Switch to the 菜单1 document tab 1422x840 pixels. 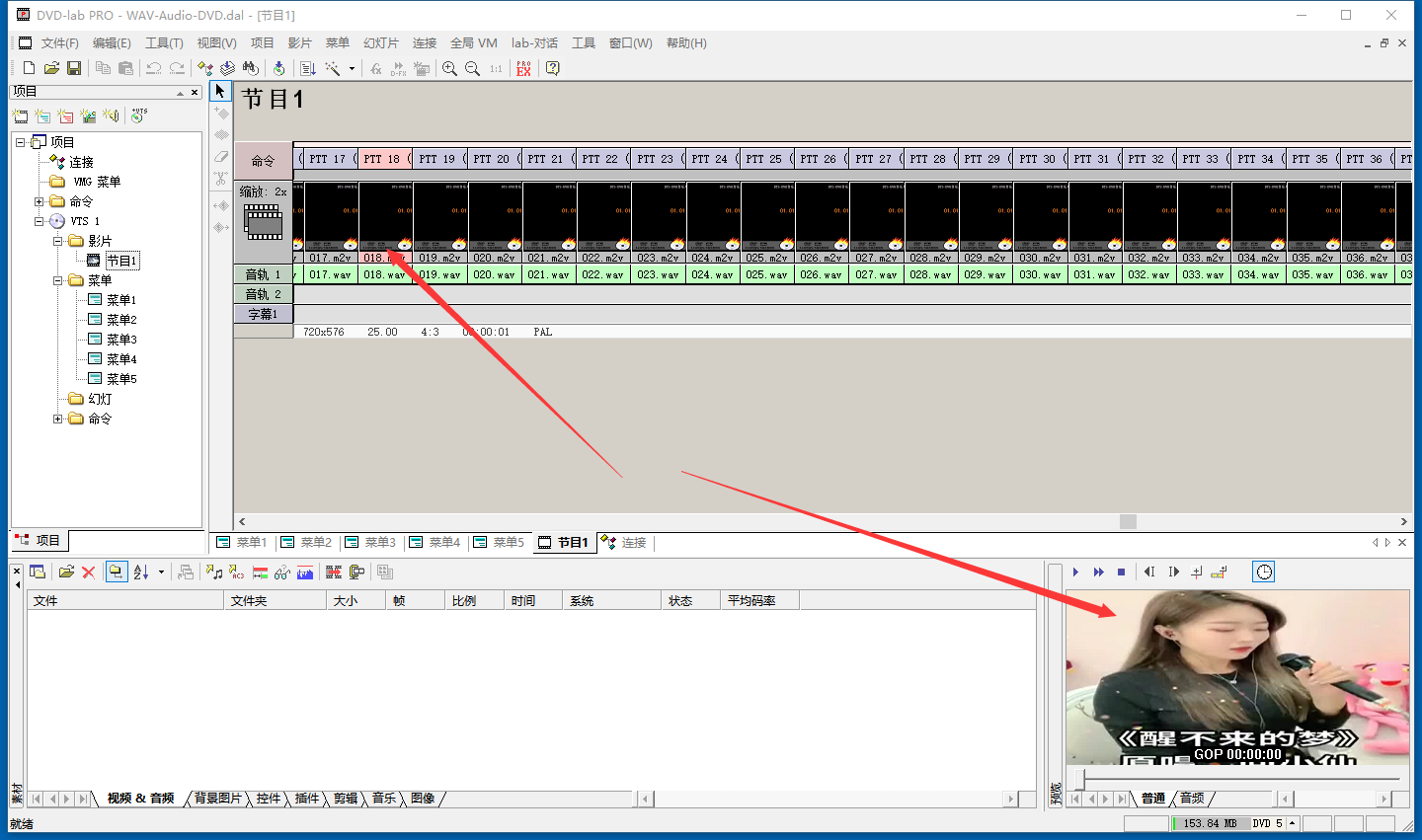pos(242,543)
